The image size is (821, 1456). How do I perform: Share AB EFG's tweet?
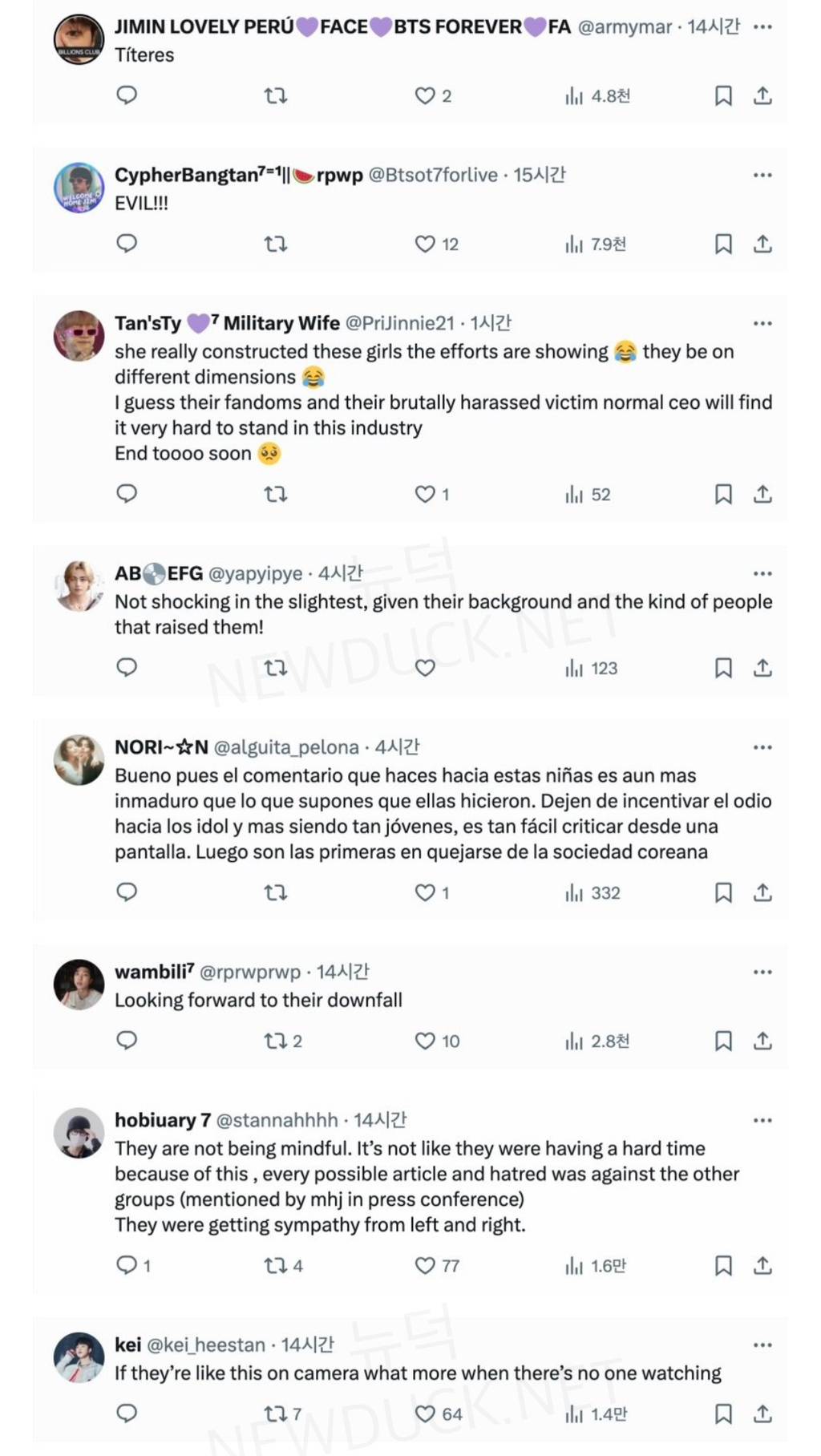pos(761,667)
